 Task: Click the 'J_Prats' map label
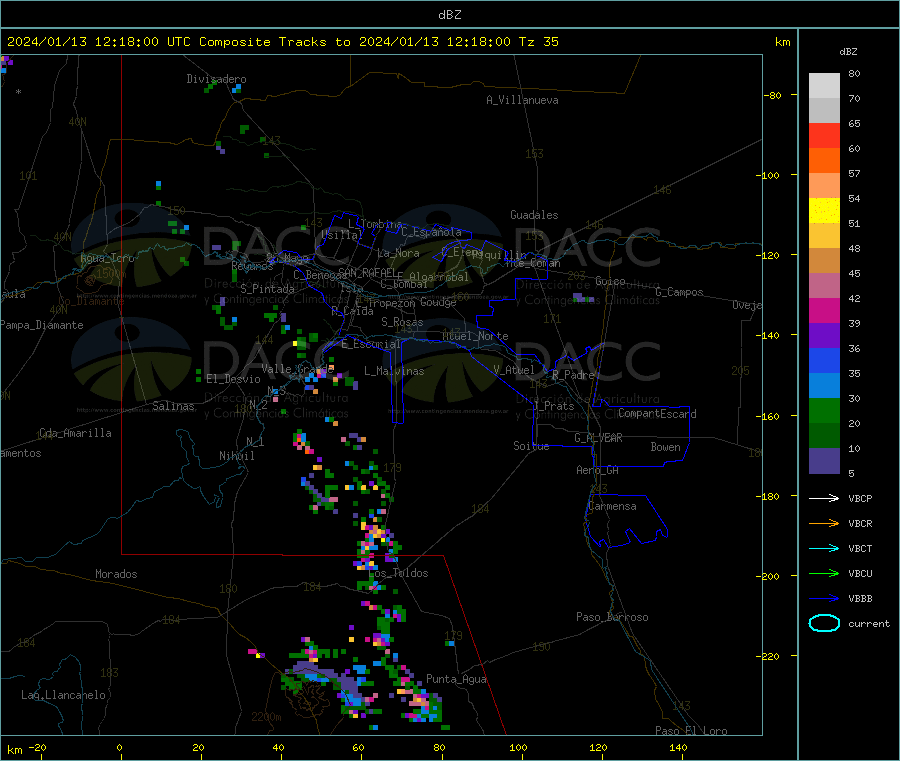[x=553, y=406]
